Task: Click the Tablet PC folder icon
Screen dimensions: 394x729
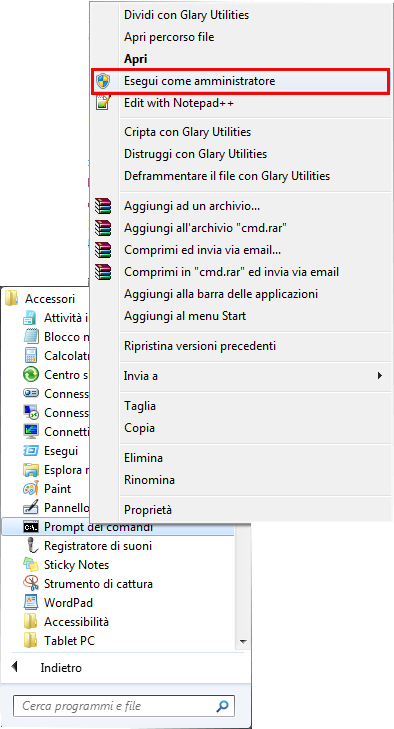Action: 31,641
